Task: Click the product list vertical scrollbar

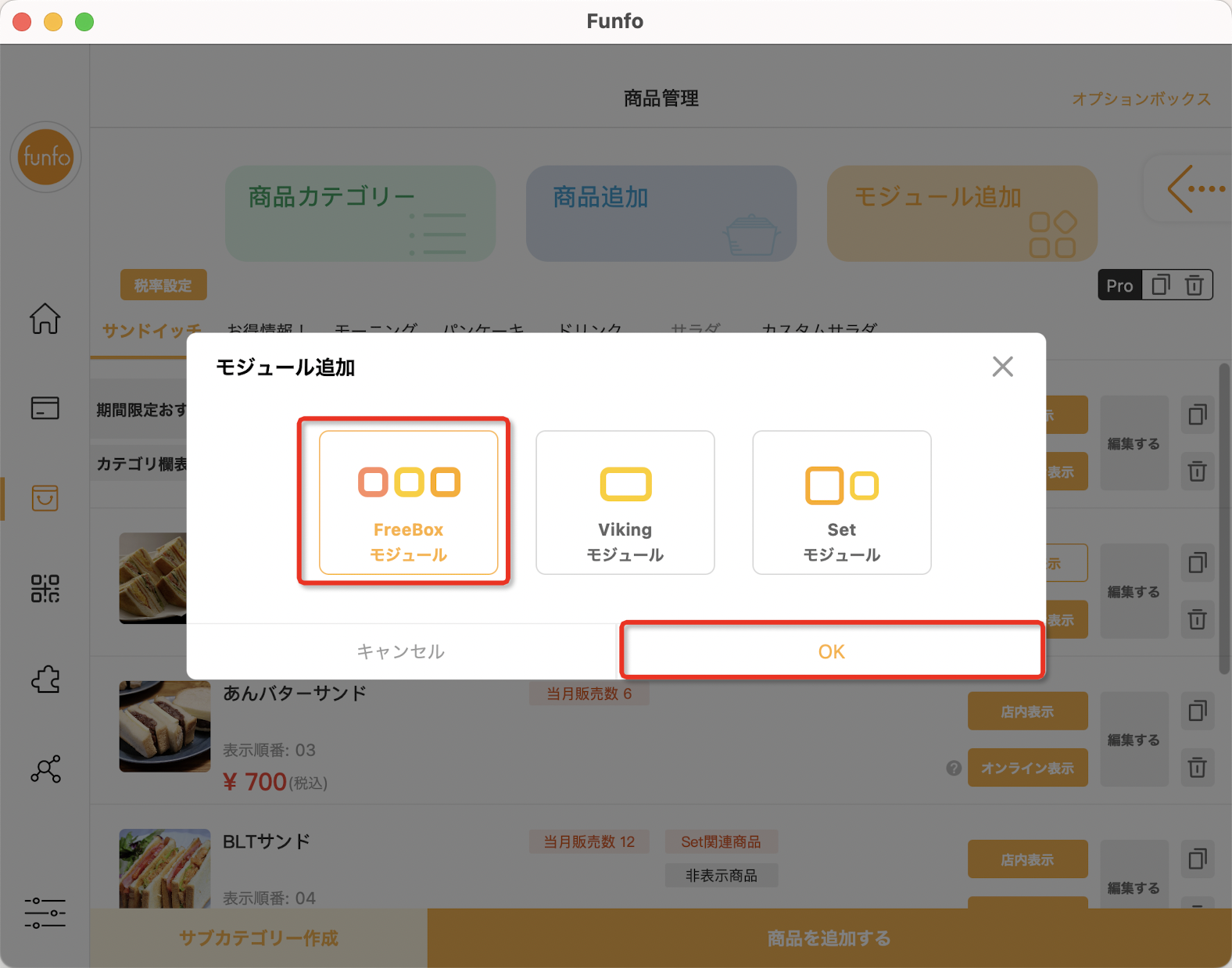Action: tap(1224, 518)
